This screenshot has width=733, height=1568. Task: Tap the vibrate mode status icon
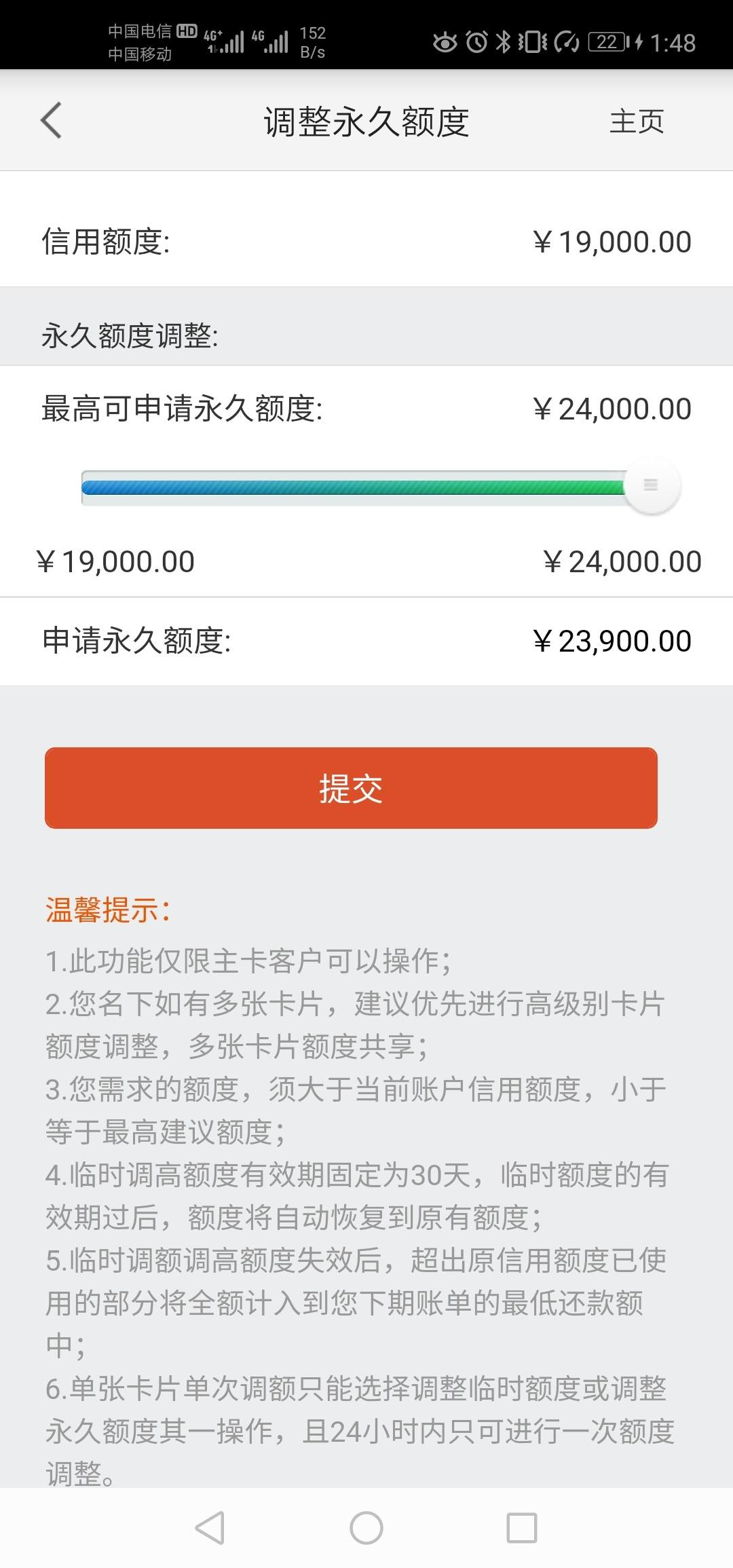point(533,42)
